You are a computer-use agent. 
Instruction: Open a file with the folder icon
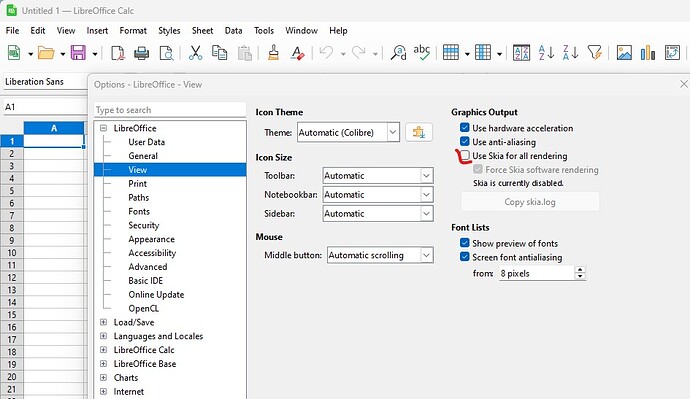click(x=46, y=53)
